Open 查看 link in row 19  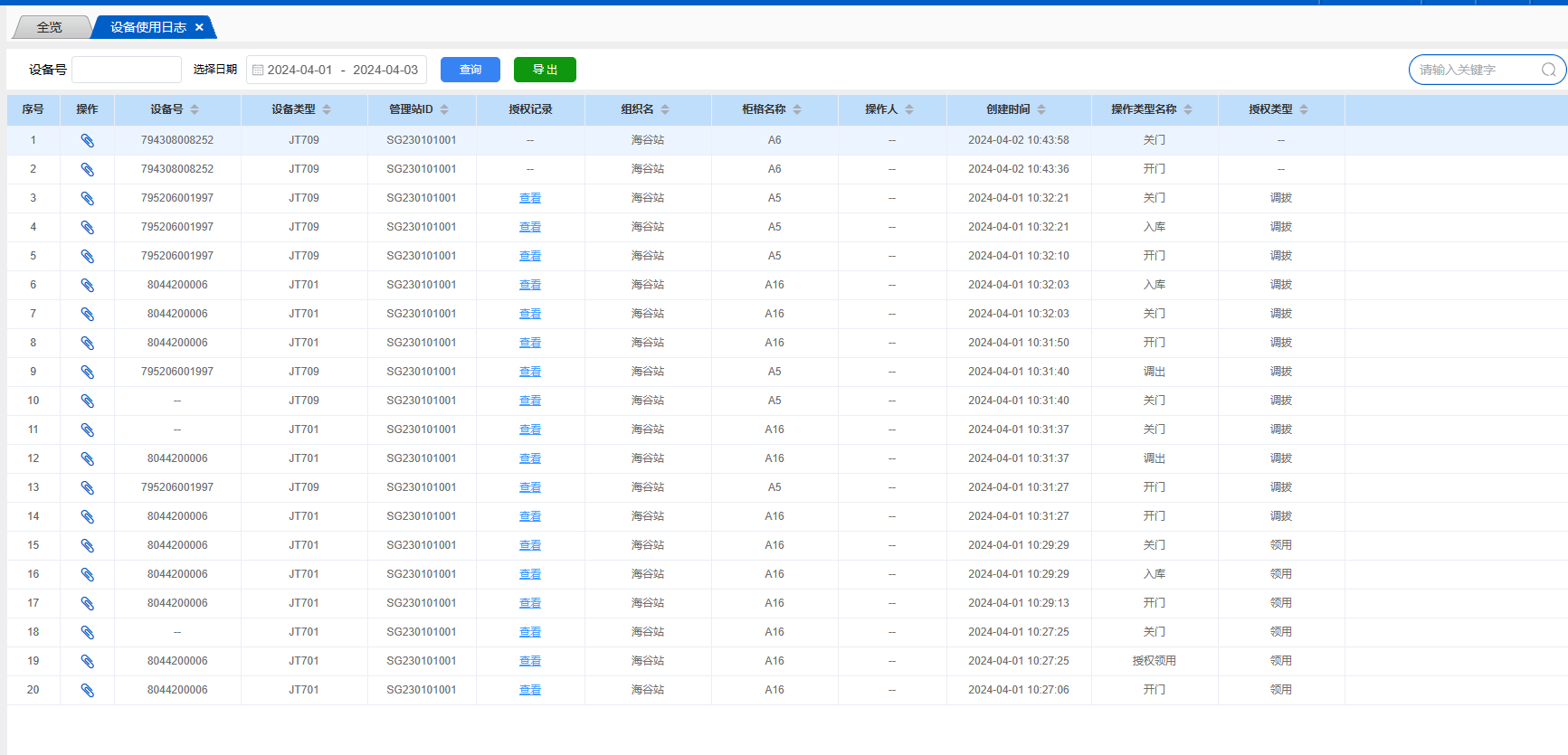coord(530,661)
